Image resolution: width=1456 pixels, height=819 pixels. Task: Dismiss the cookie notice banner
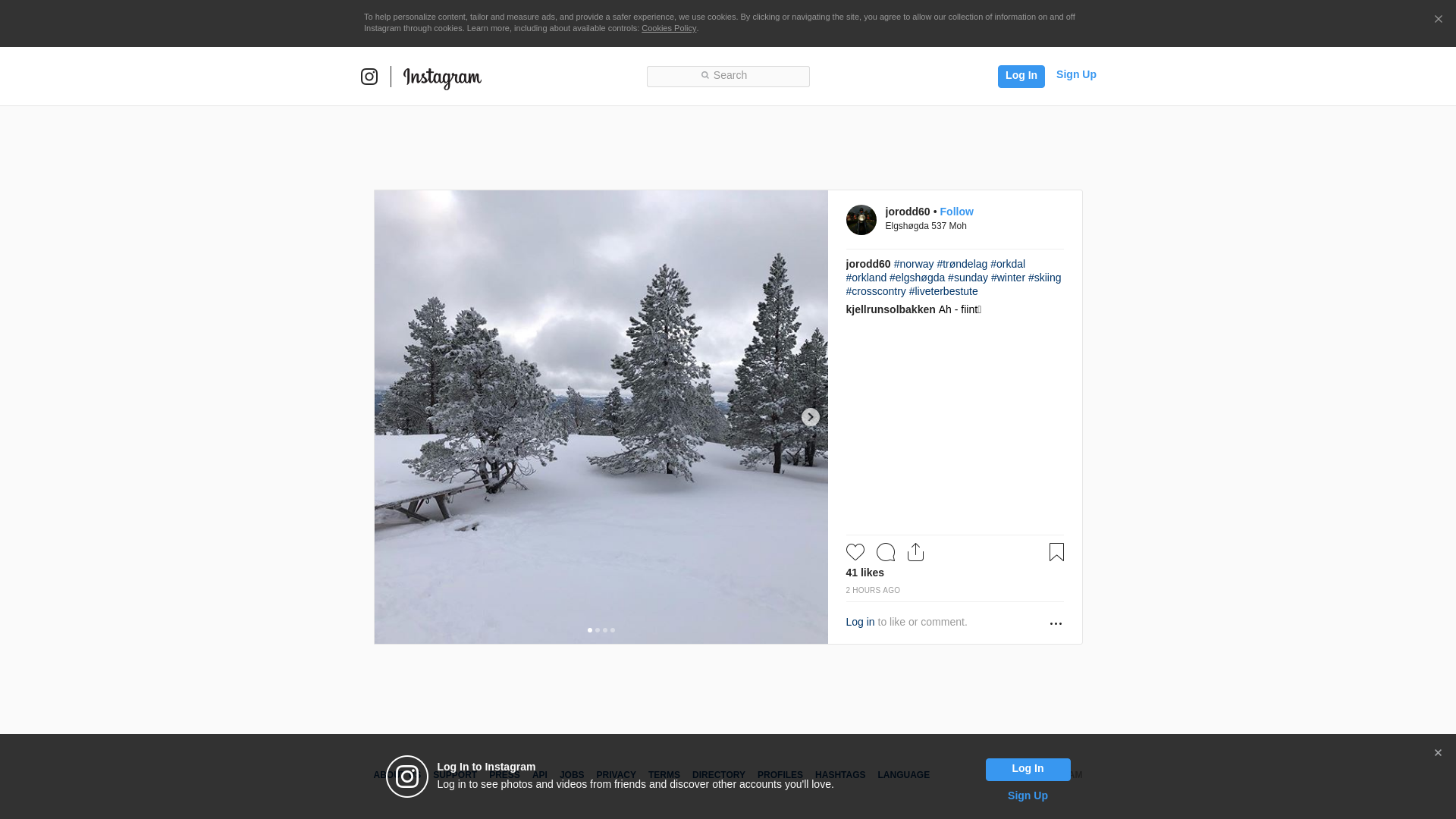1438,20
